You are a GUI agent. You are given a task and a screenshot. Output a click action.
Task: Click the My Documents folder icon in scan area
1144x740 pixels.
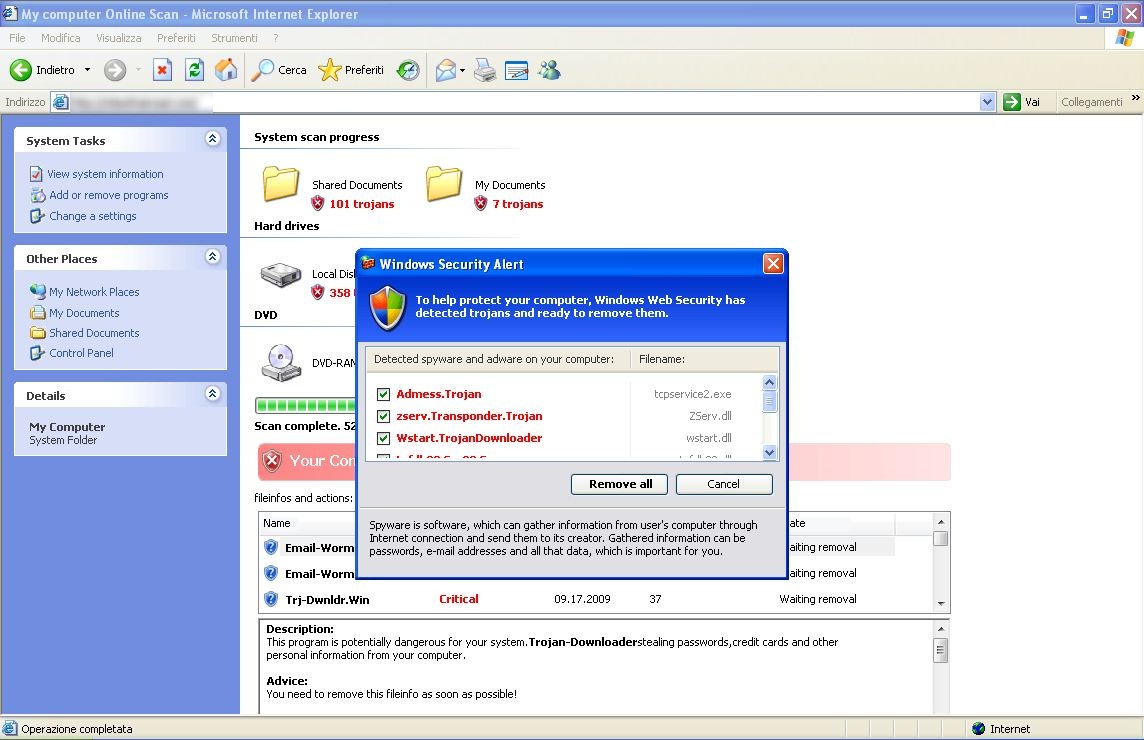444,183
